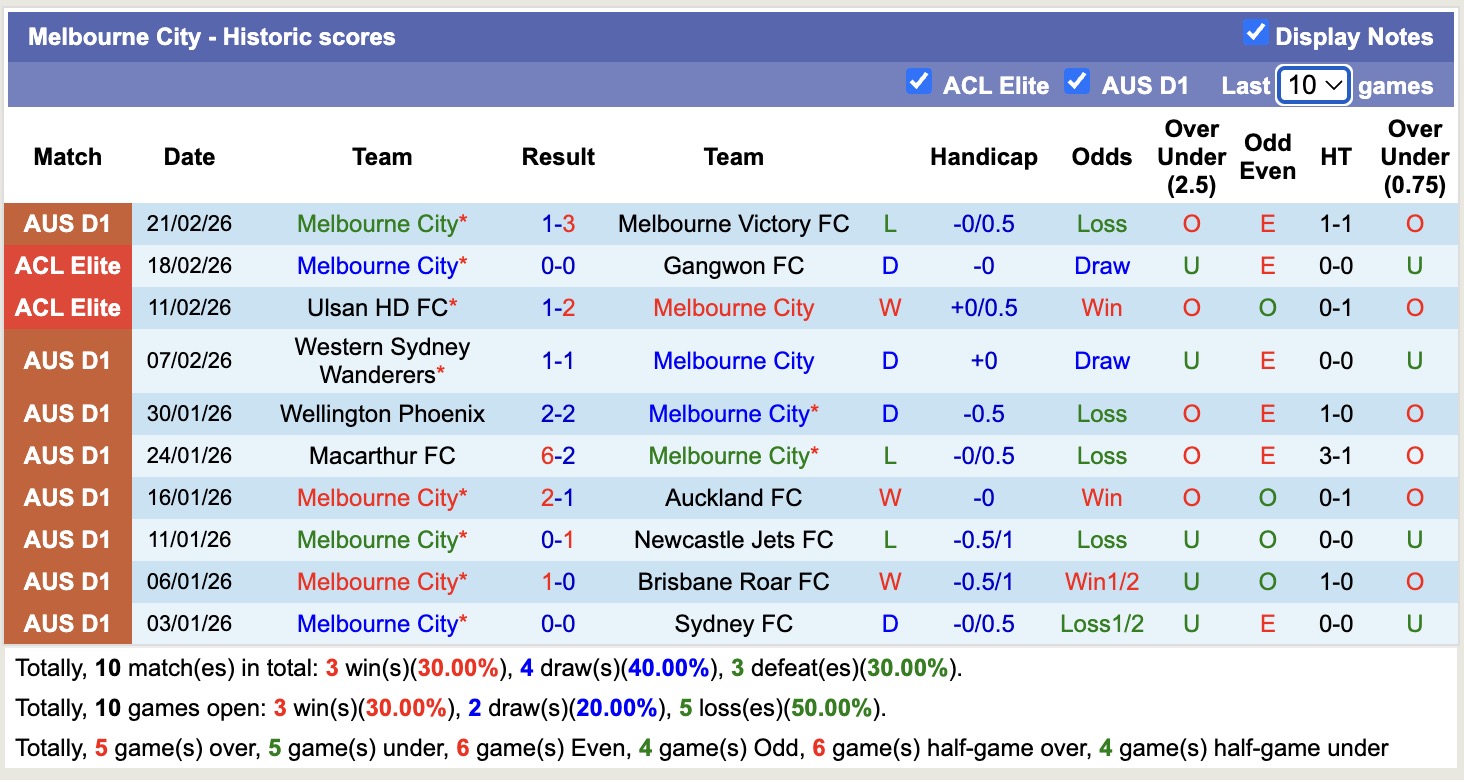The height and width of the screenshot is (780, 1464).
Task: Click the 1-3 result of Melbourne City
Action: [557, 224]
